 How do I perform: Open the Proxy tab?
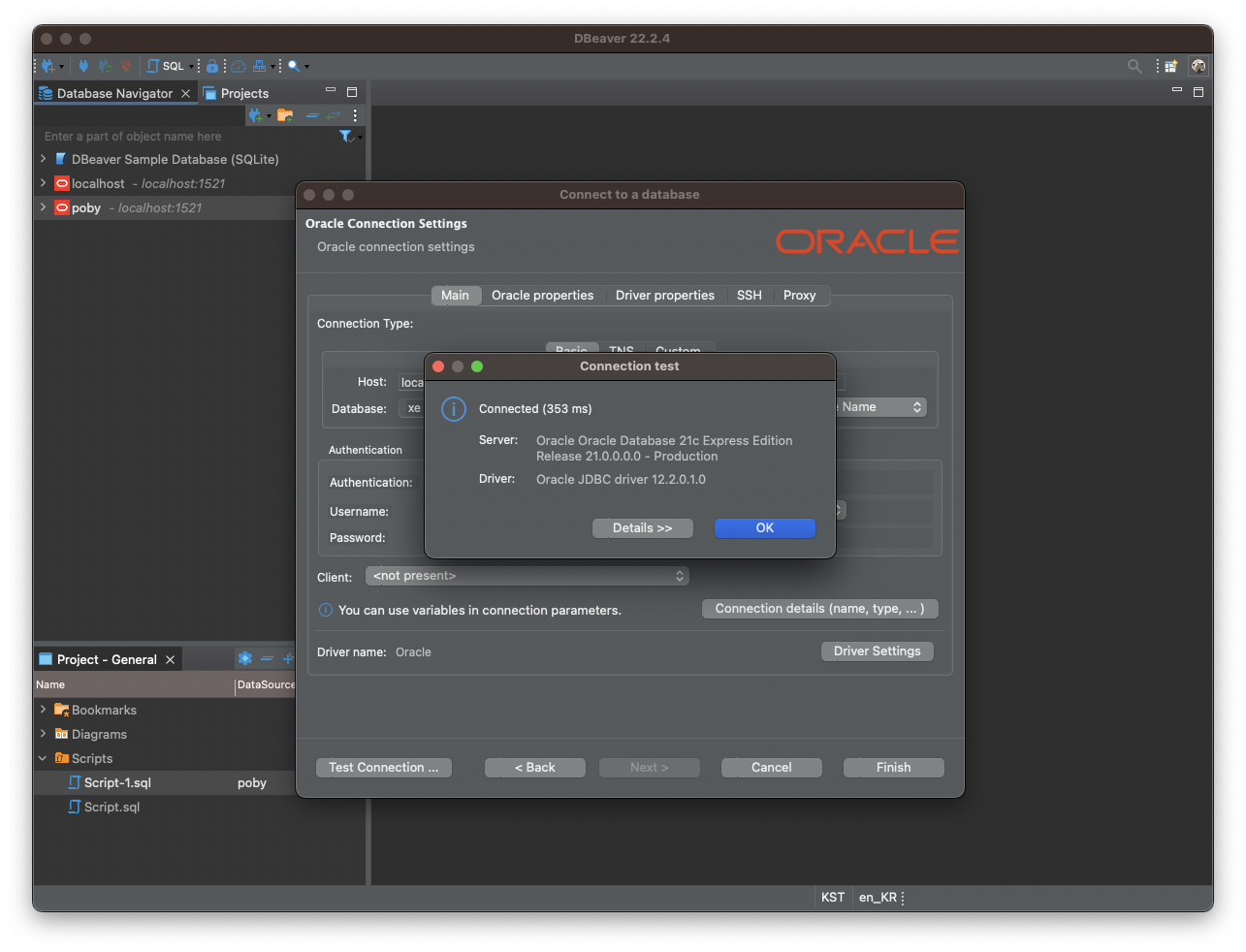800,296
